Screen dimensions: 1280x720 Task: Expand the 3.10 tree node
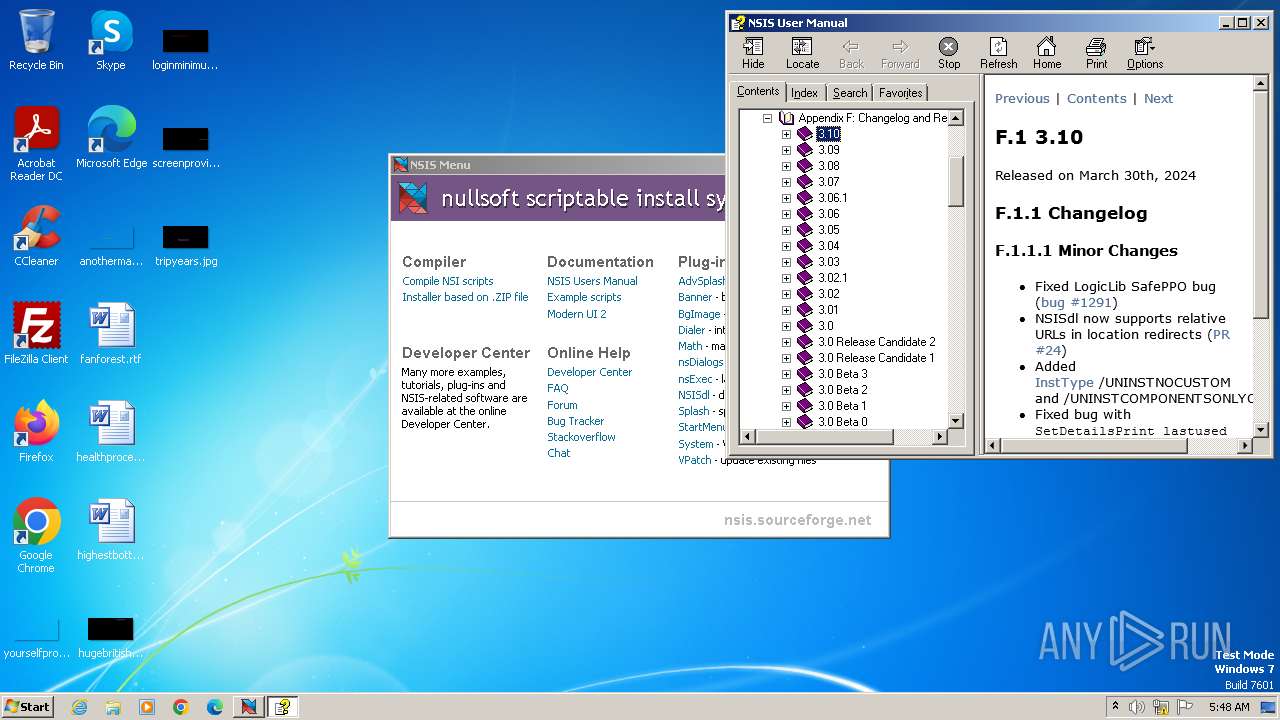coord(786,134)
